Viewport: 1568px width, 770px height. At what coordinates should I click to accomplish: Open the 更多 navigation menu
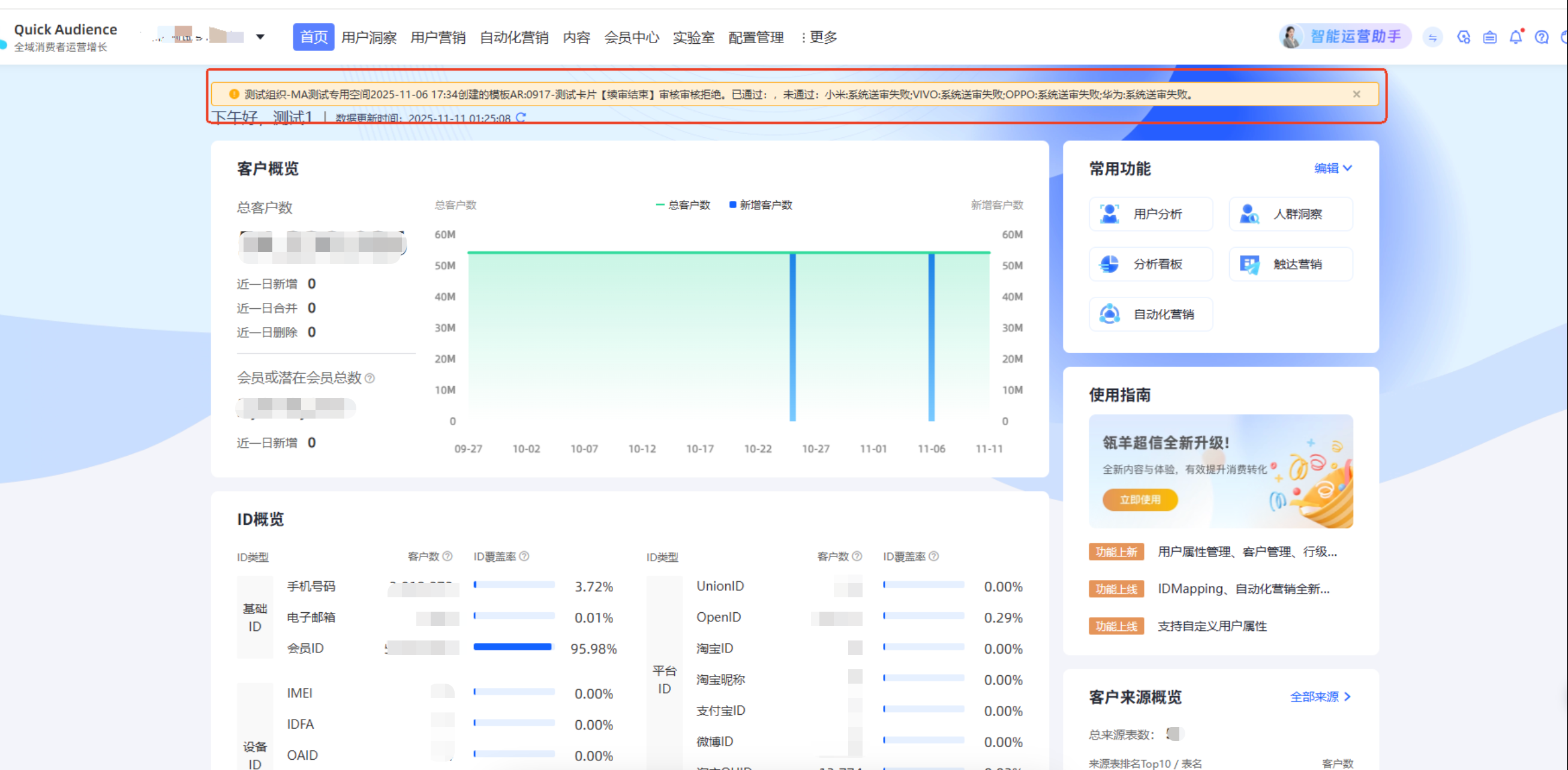[819, 38]
